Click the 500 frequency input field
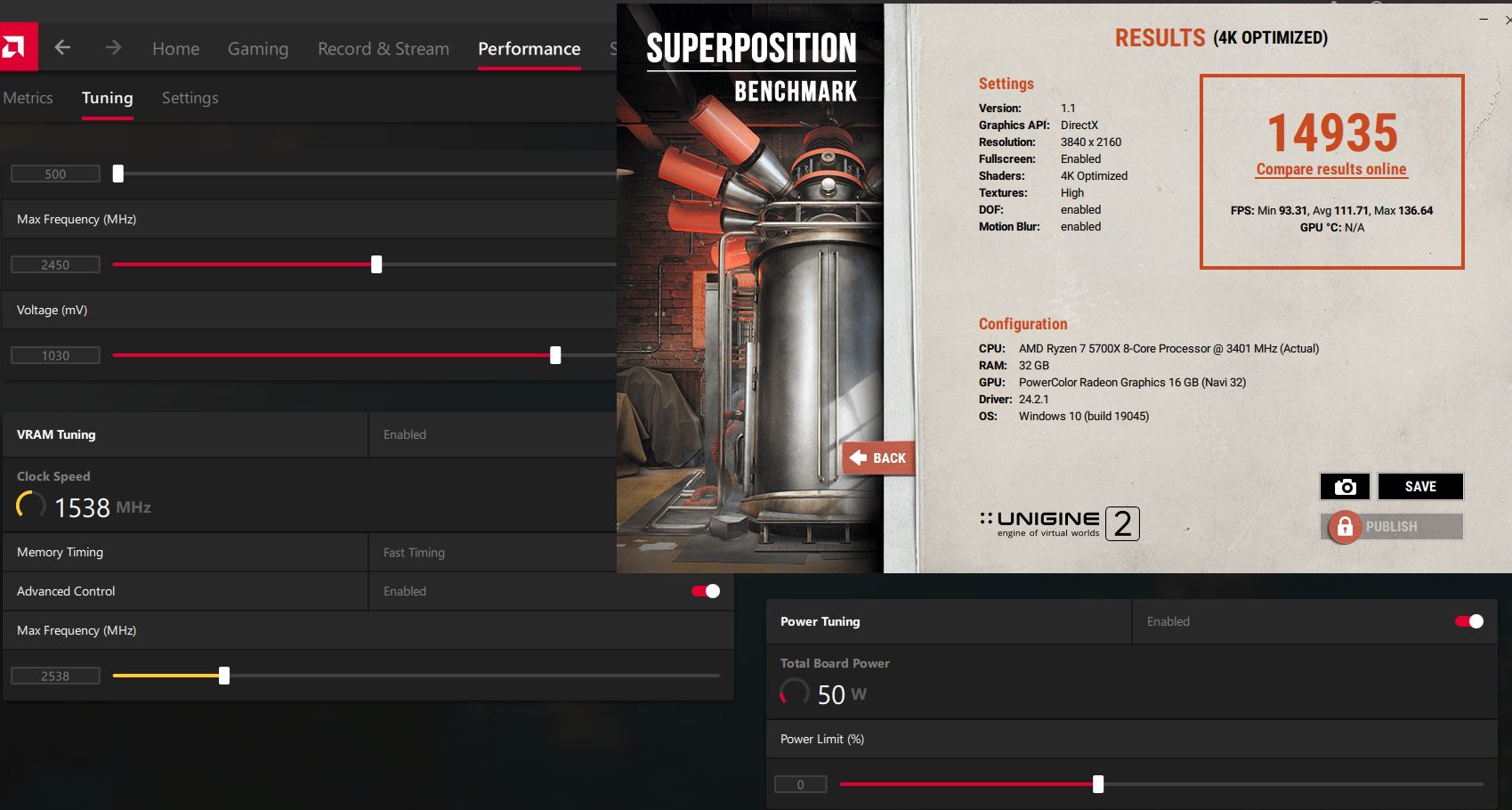Viewport: 1512px width, 810px height. [x=55, y=174]
